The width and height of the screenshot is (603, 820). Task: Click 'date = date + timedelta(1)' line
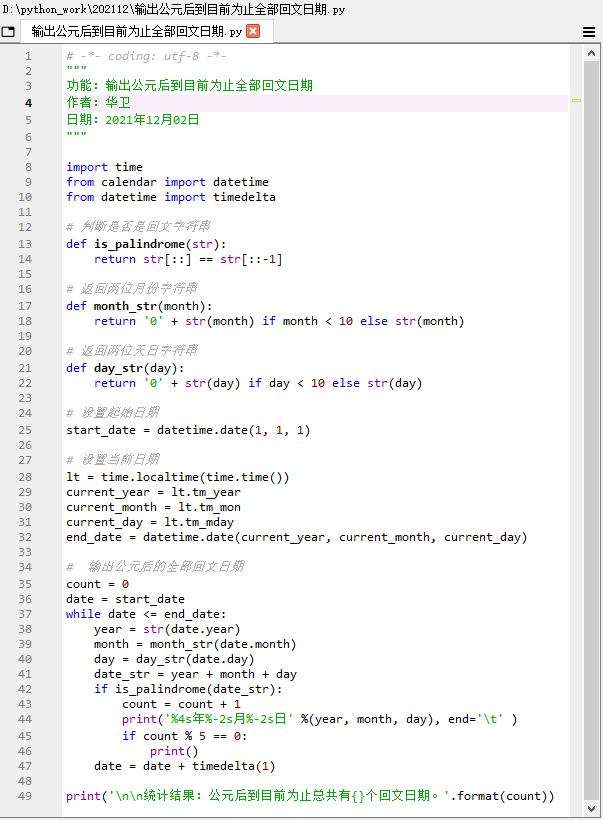(x=185, y=766)
